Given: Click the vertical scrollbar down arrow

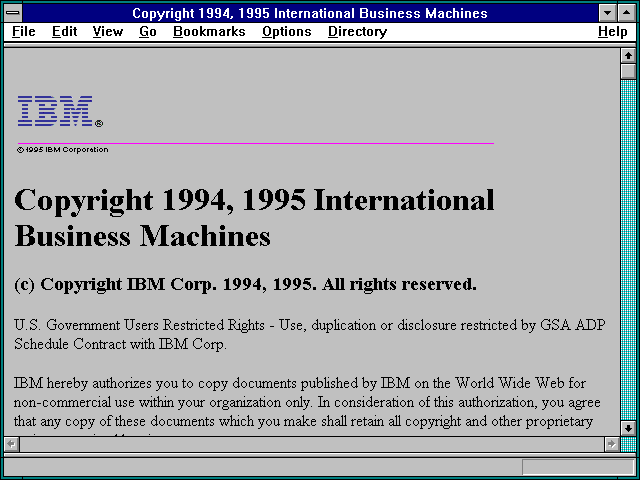Looking at the screenshot, I should [x=628, y=428].
